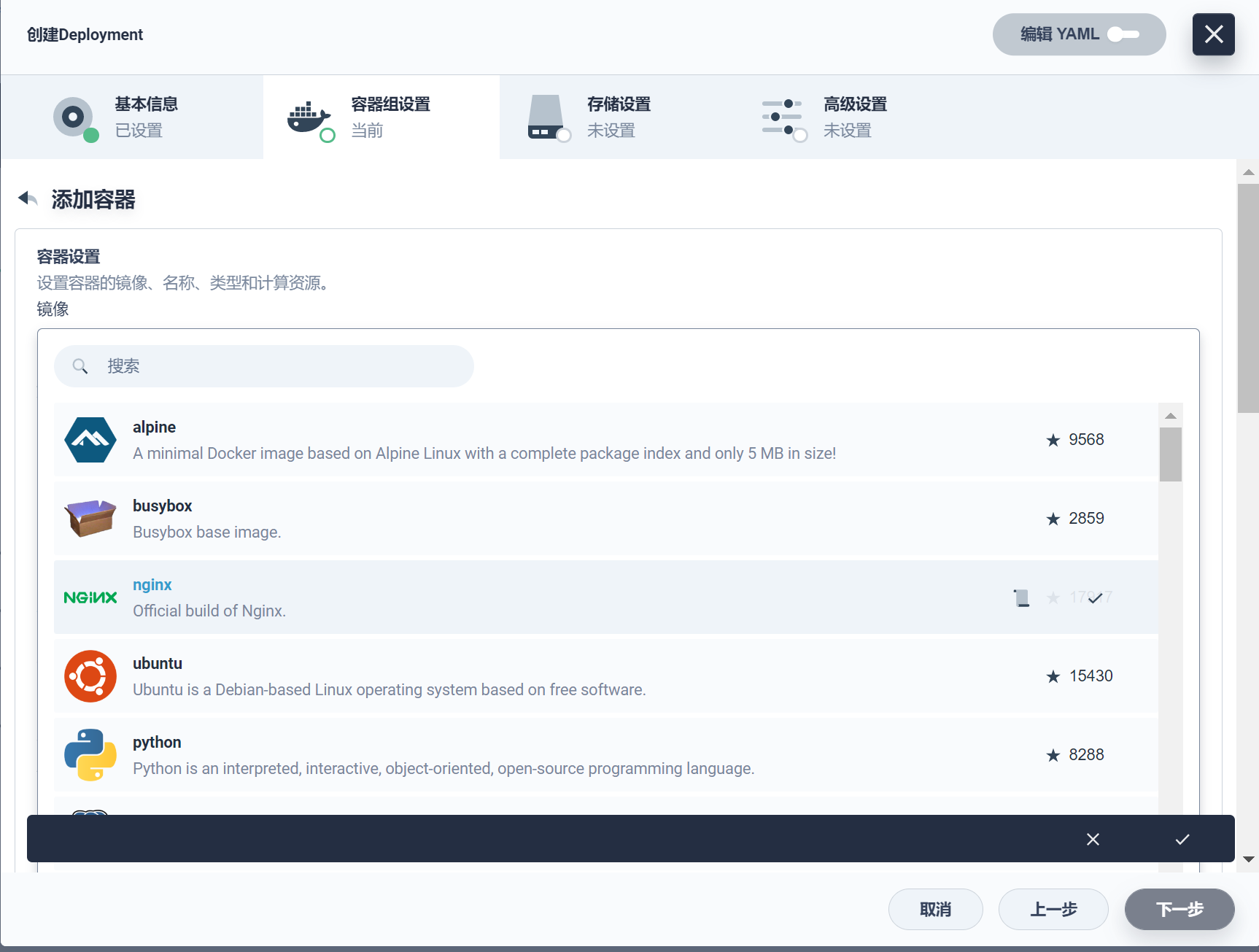Viewport: 1259px width, 952px height.
Task: Click the storage disk icon on 存储设置 step
Action: [x=546, y=117]
